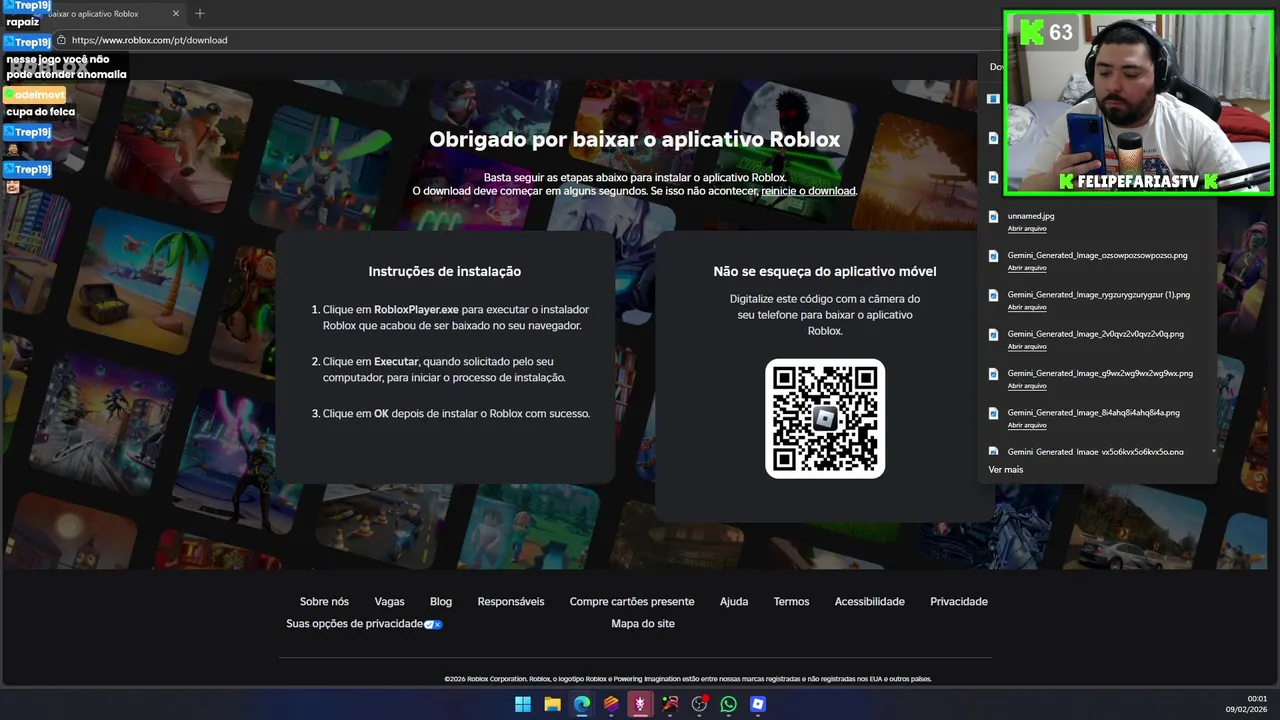Click Gemini_Generated_Image_rygzurygzurygzur (1).png file name

[1099, 295]
